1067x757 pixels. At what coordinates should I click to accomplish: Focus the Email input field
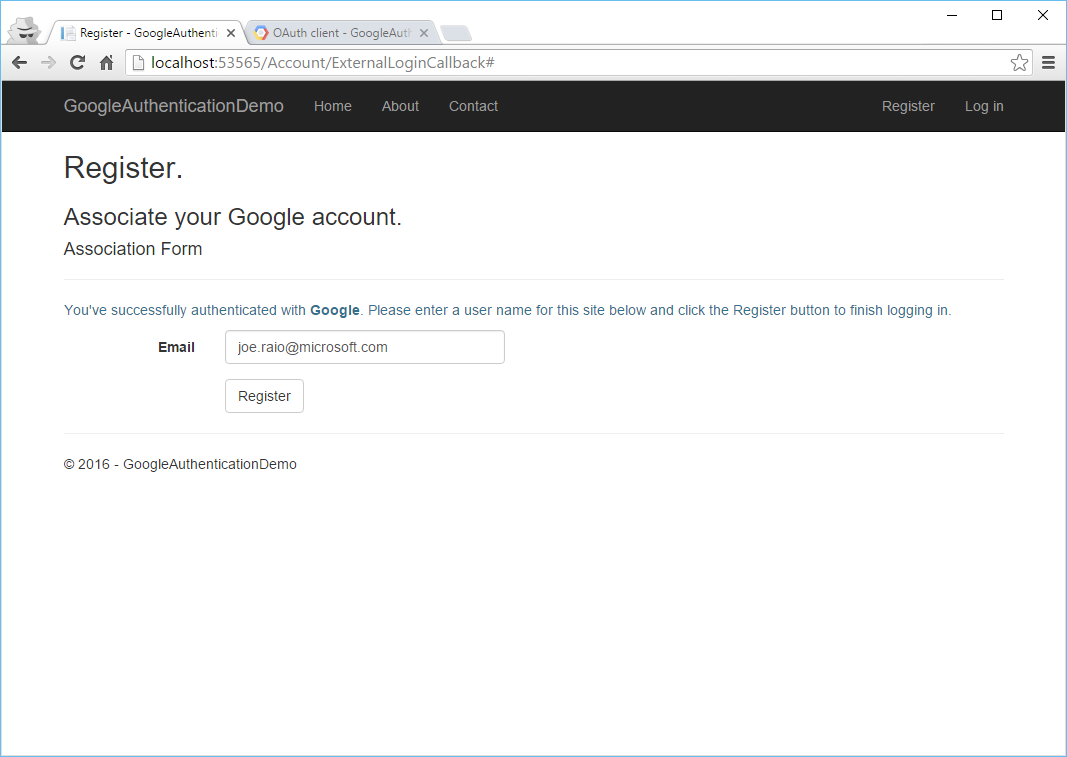pyautogui.click(x=365, y=347)
